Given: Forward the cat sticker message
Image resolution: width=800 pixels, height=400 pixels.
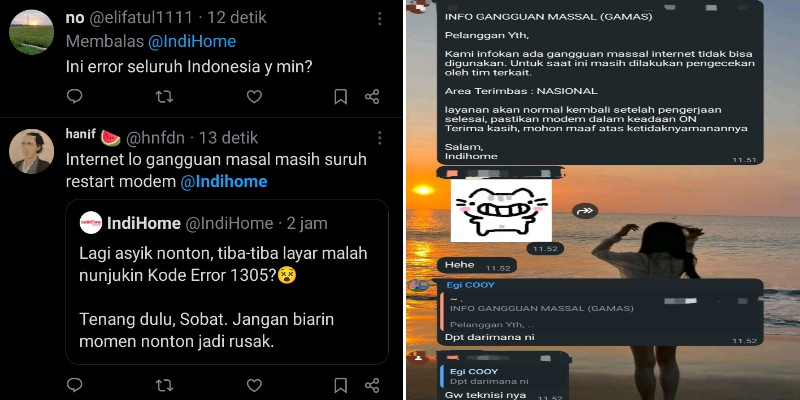Looking at the screenshot, I should (585, 211).
